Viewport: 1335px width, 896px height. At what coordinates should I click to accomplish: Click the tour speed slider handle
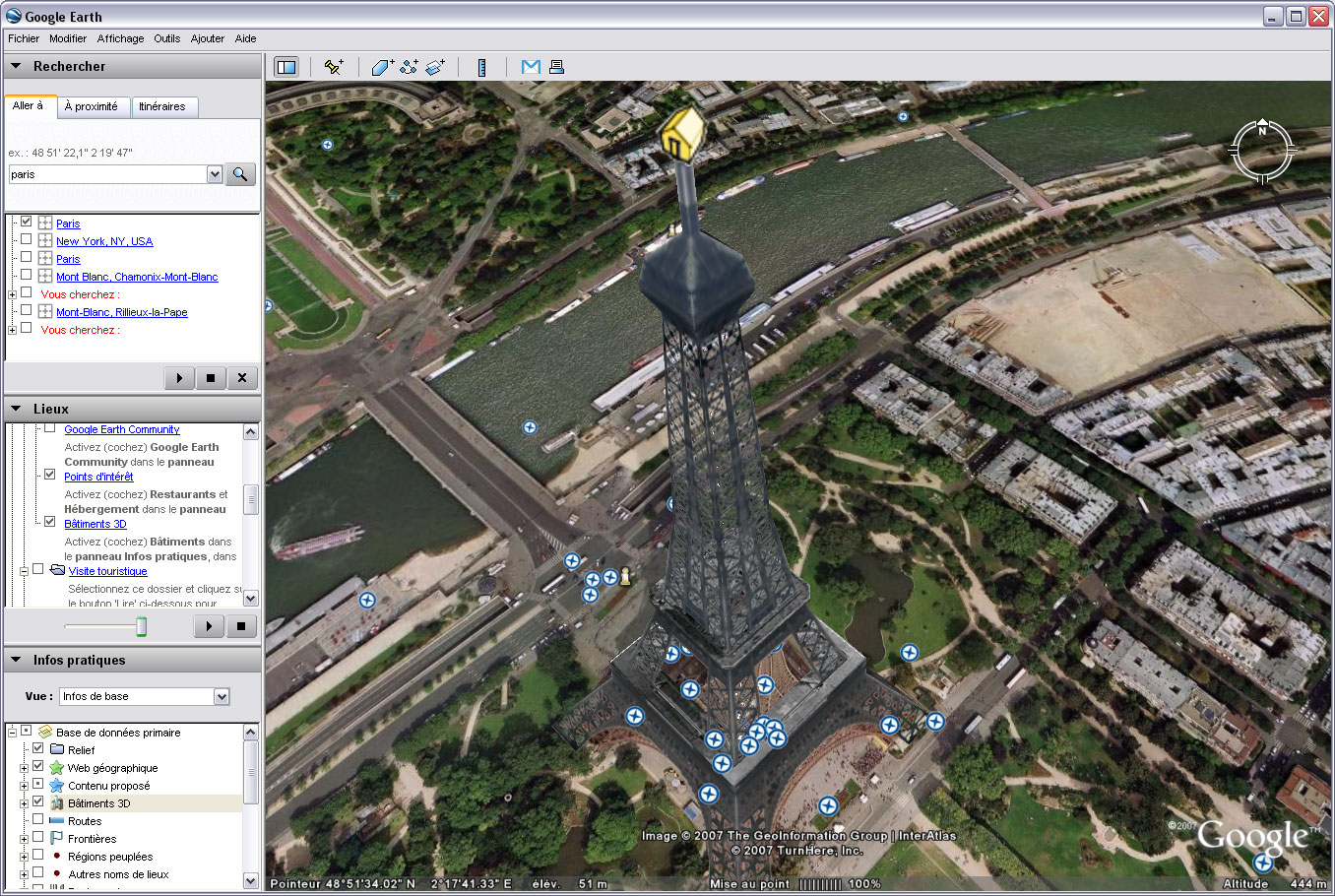pos(142,626)
